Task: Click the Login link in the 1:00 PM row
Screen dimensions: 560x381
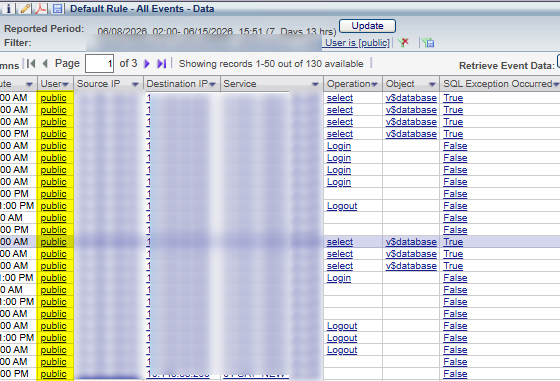Action: pos(339,278)
